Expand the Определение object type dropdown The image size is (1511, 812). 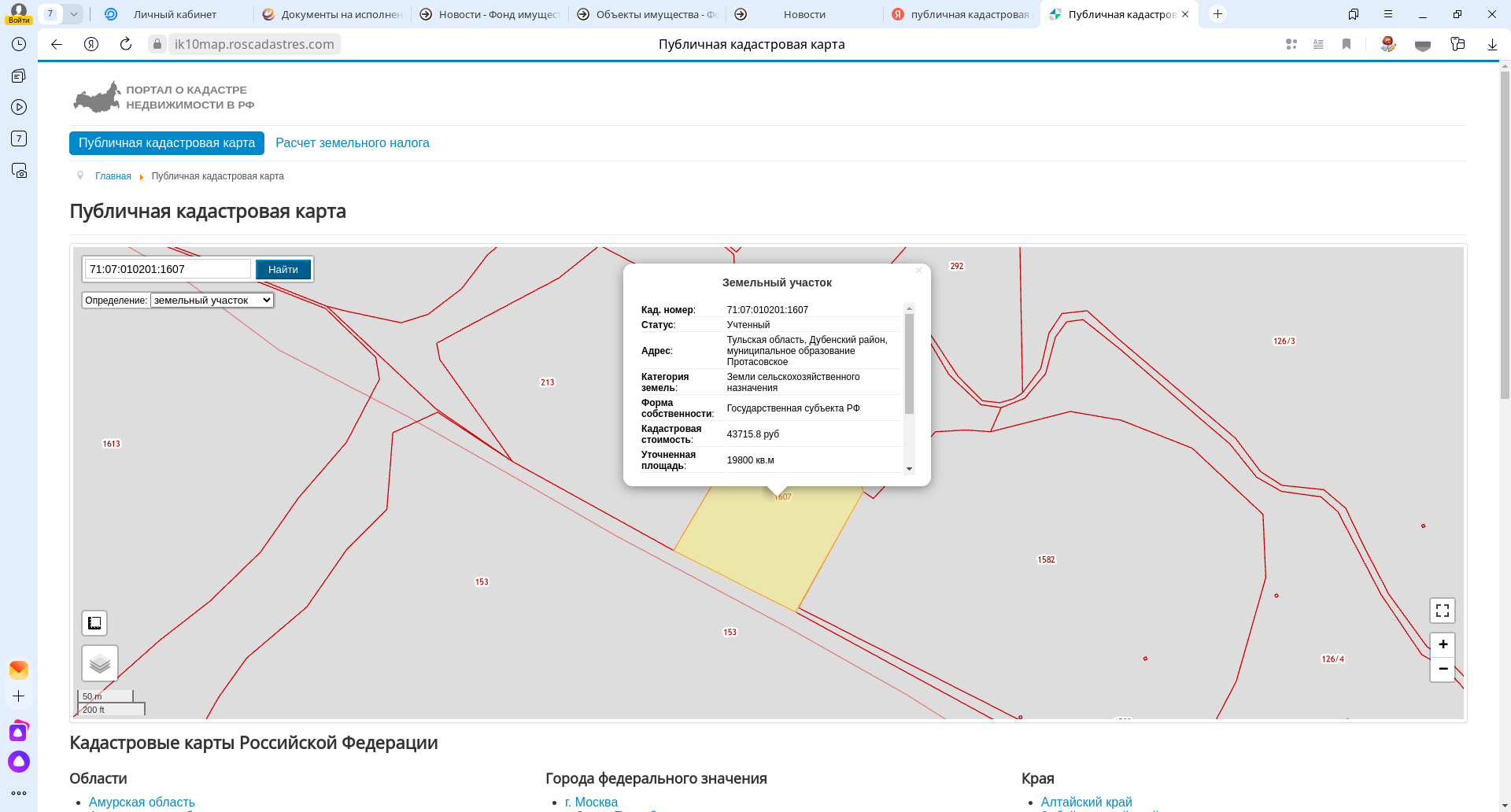(212, 301)
